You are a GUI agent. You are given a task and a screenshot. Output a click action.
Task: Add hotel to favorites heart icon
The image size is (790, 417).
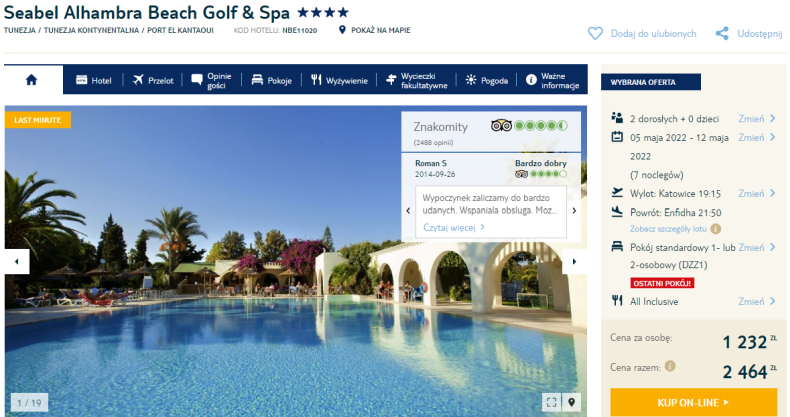pos(595,34)
